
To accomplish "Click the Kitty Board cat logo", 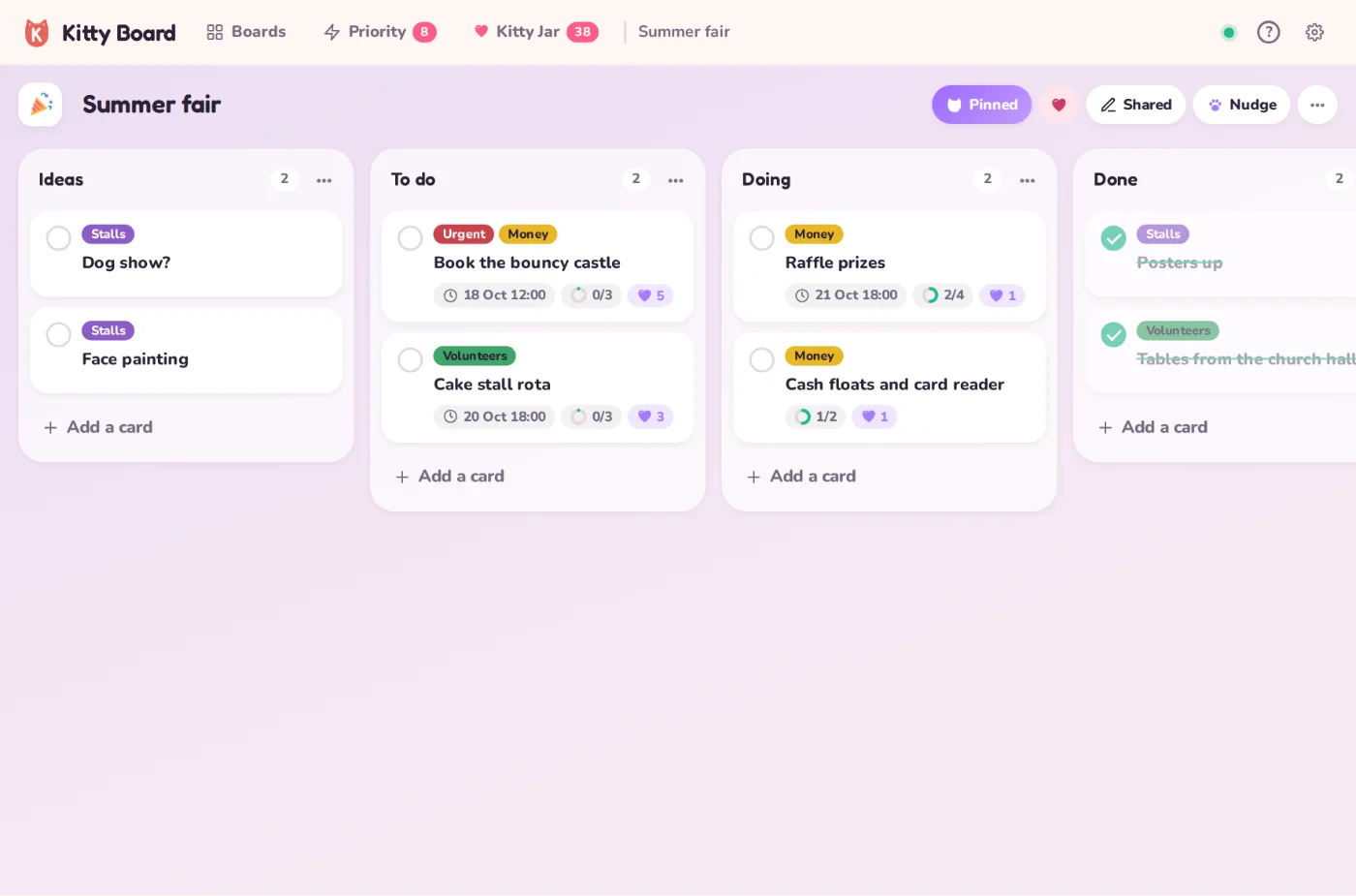I will [x=37, y=33].
